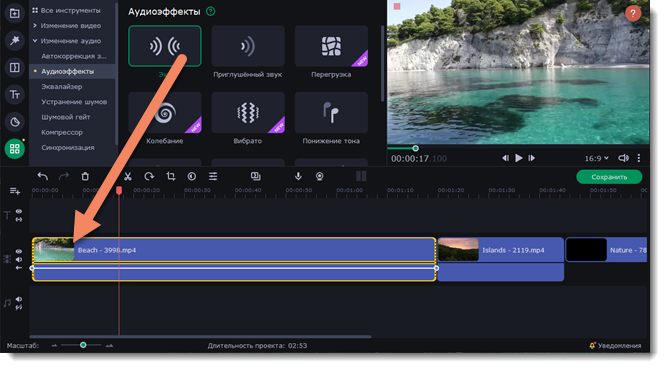Zoom out the timeline scale
Screen dimensions: 665x368
pyautogui.click(x=54, y=346)
